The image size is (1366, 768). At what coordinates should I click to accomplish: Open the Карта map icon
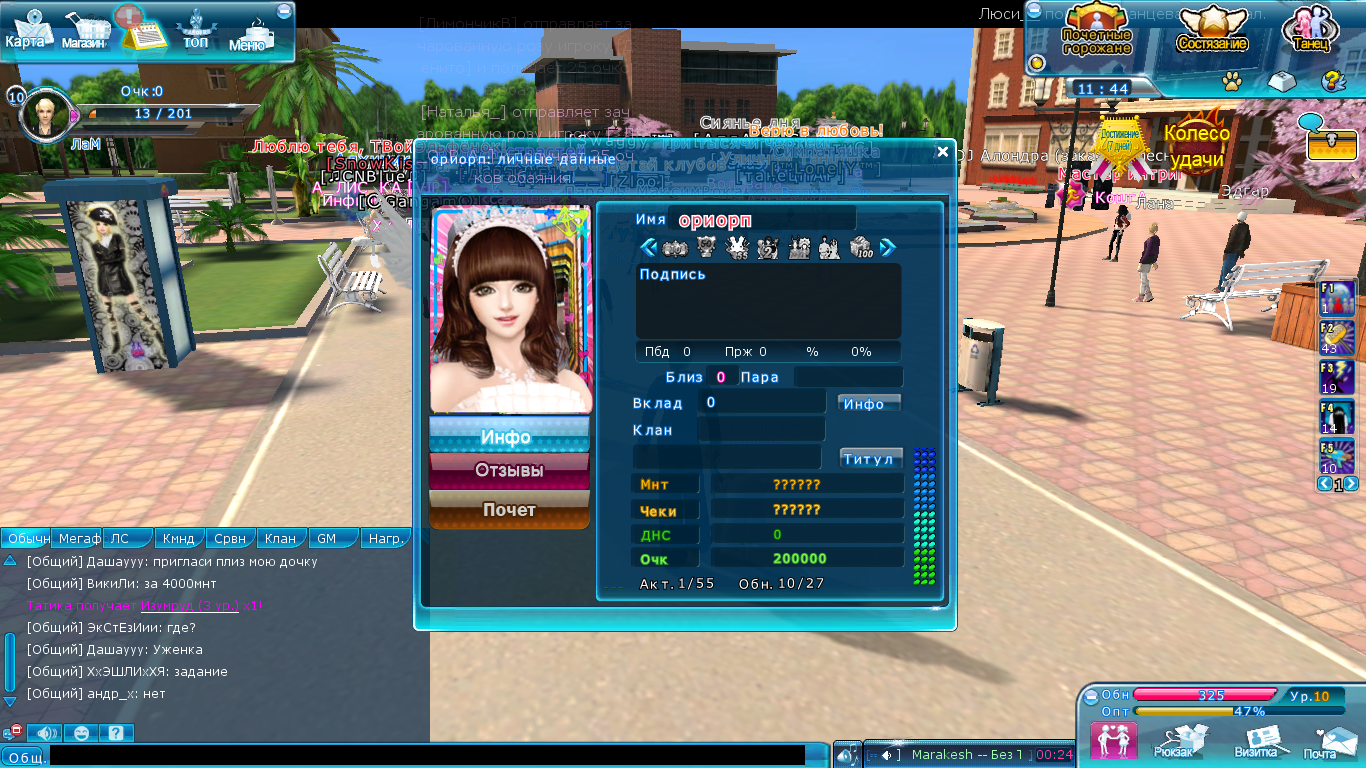(x=29, y=30)
